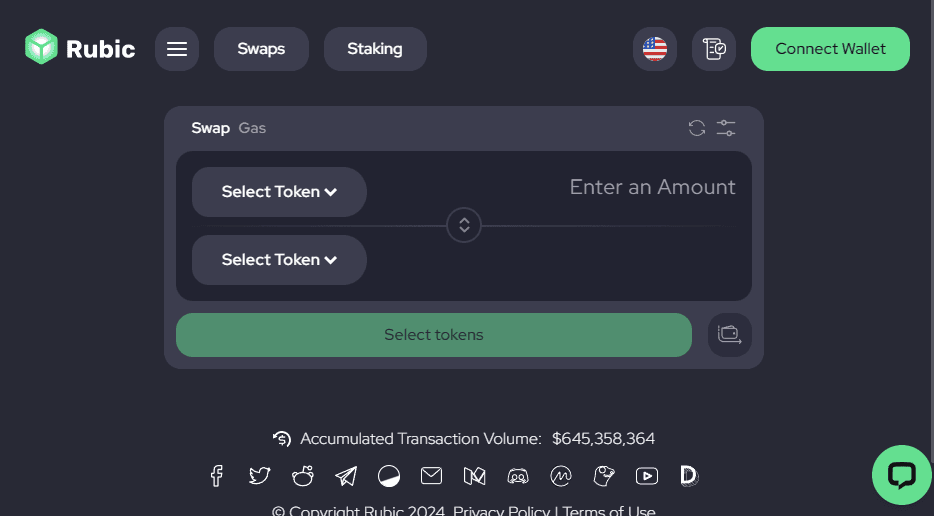Screen dimensions: 934x516
Task: Toggle swap direction between tokens
Action: pyautogui.click(x=464, y=225)
